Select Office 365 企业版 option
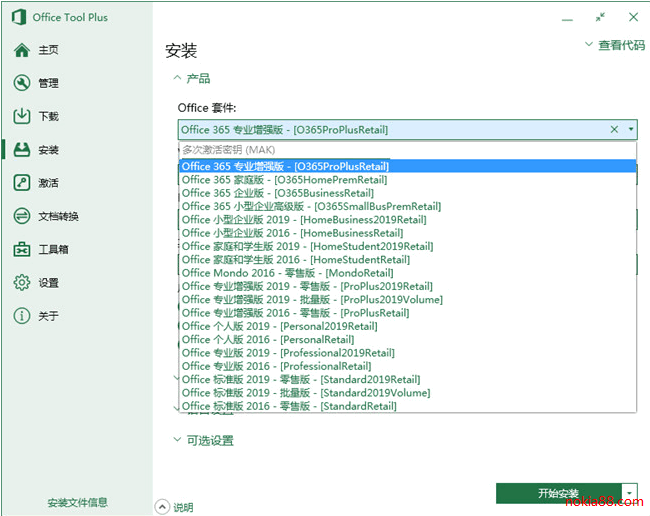The width and height of the screenshot is (650, 516). pos(408,193)
